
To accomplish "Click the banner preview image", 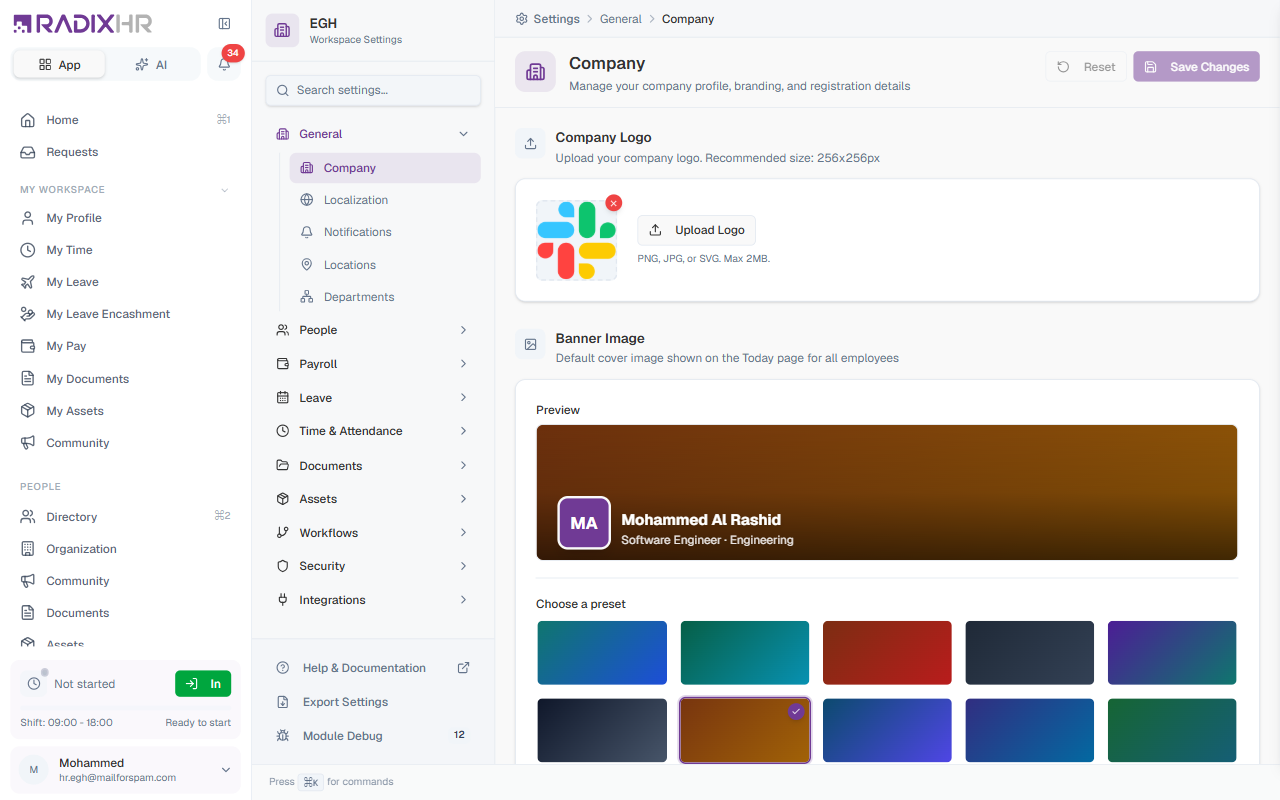I will coord(887,492).
